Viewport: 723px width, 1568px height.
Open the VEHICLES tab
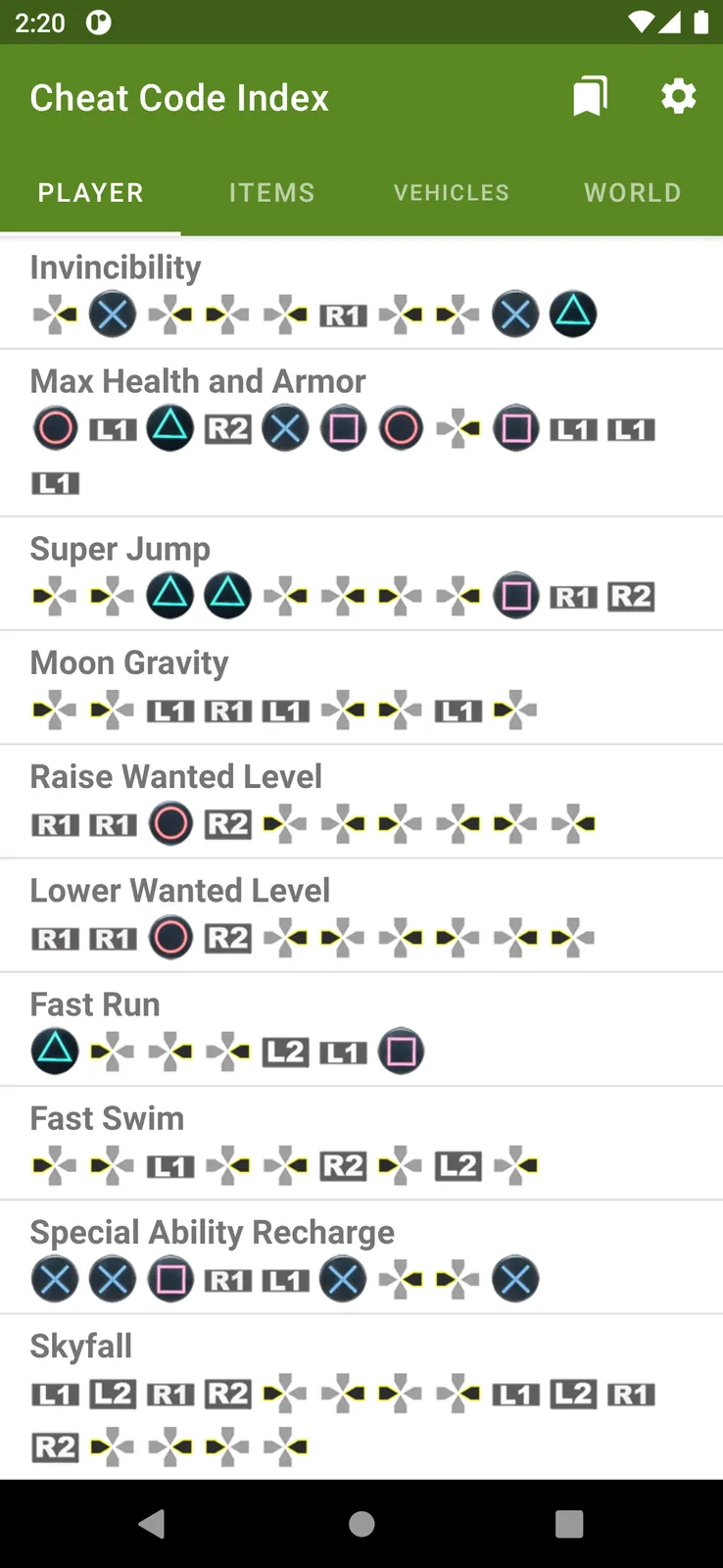tap(451, 192)
